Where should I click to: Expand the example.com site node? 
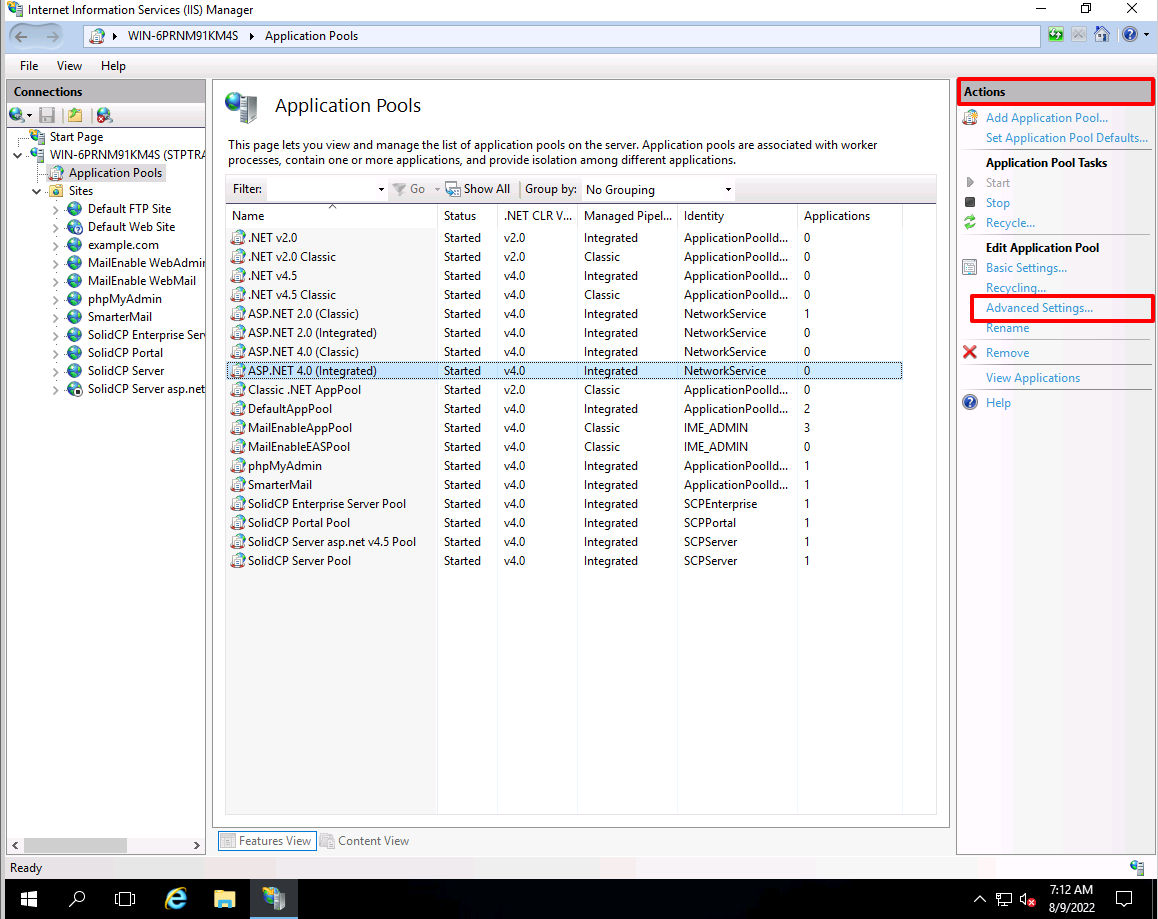[55, 245]
